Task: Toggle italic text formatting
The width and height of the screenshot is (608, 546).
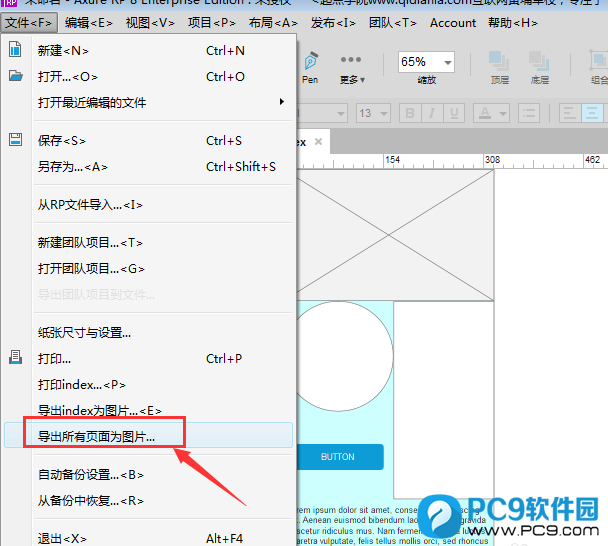Action: pos(432,113)
